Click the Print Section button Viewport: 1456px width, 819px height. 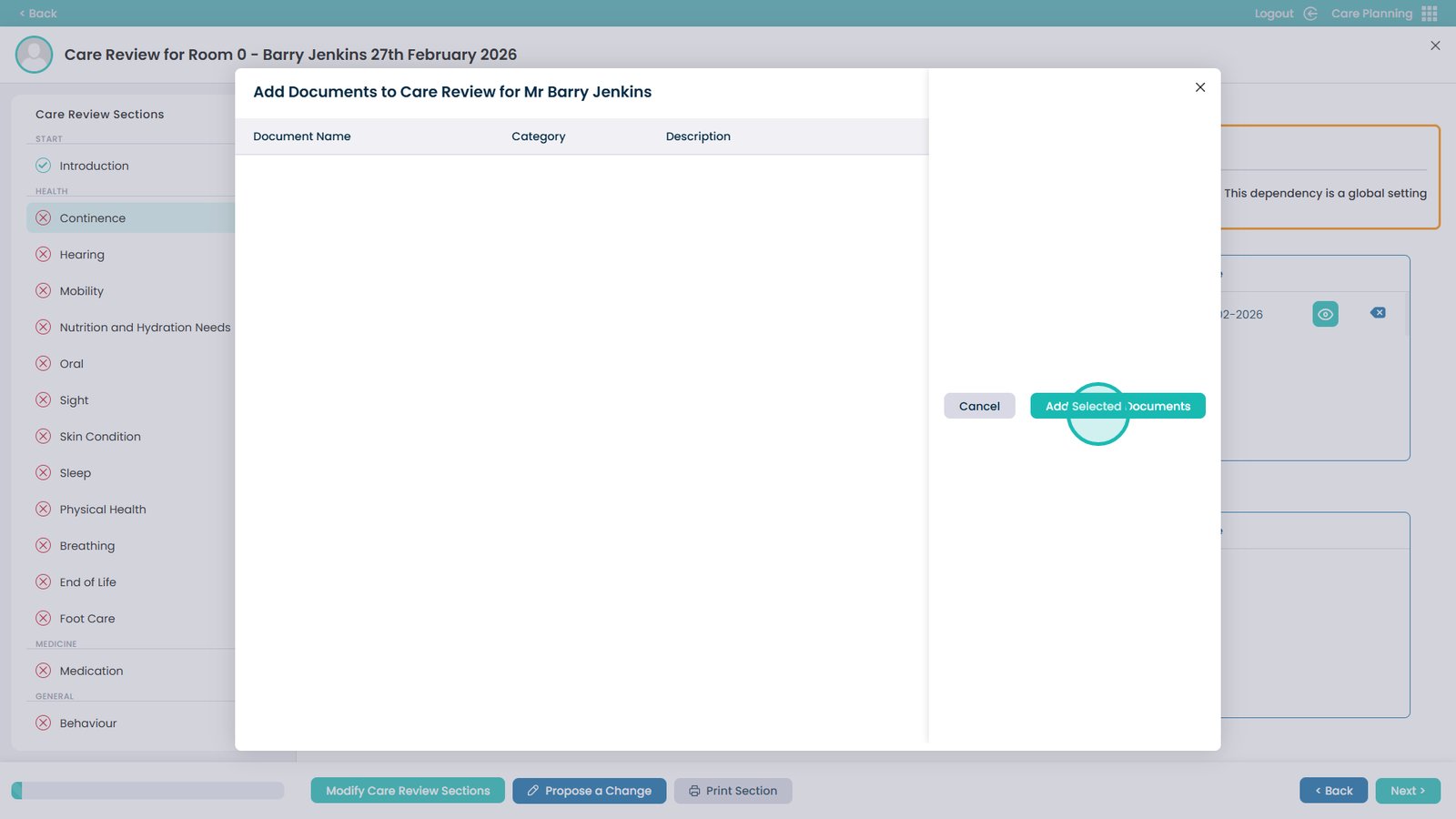pos(733,791)
